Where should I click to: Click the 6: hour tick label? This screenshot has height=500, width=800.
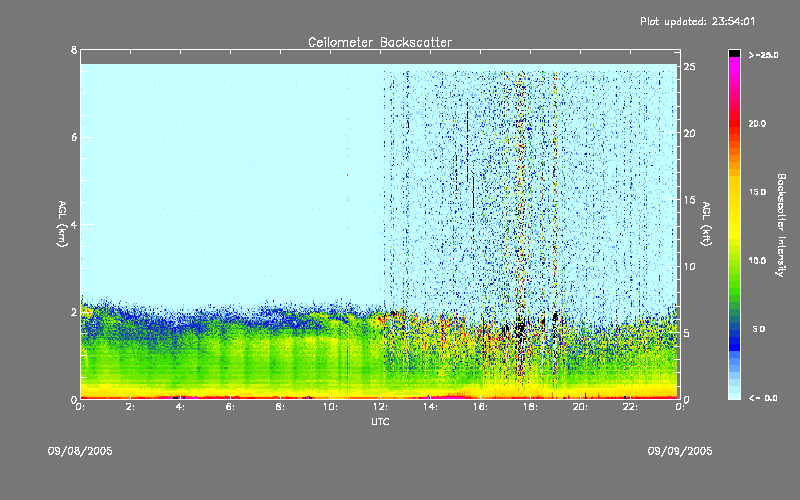pos(231,407)
